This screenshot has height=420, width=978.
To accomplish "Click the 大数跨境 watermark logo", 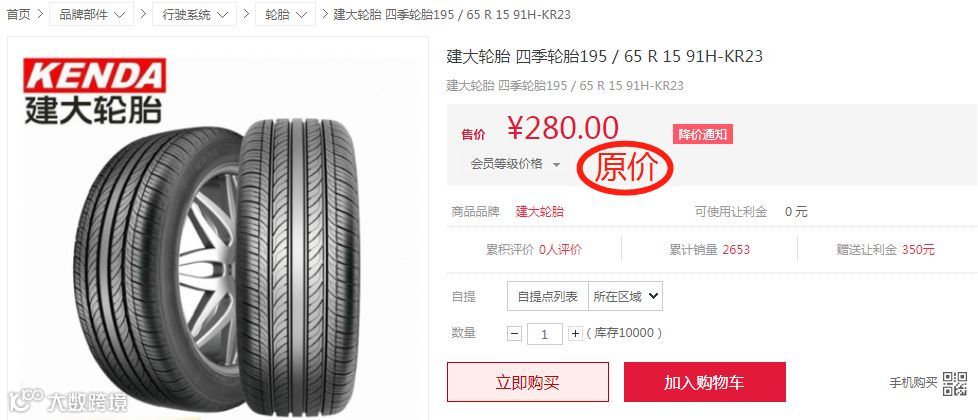I will [67, 400].
